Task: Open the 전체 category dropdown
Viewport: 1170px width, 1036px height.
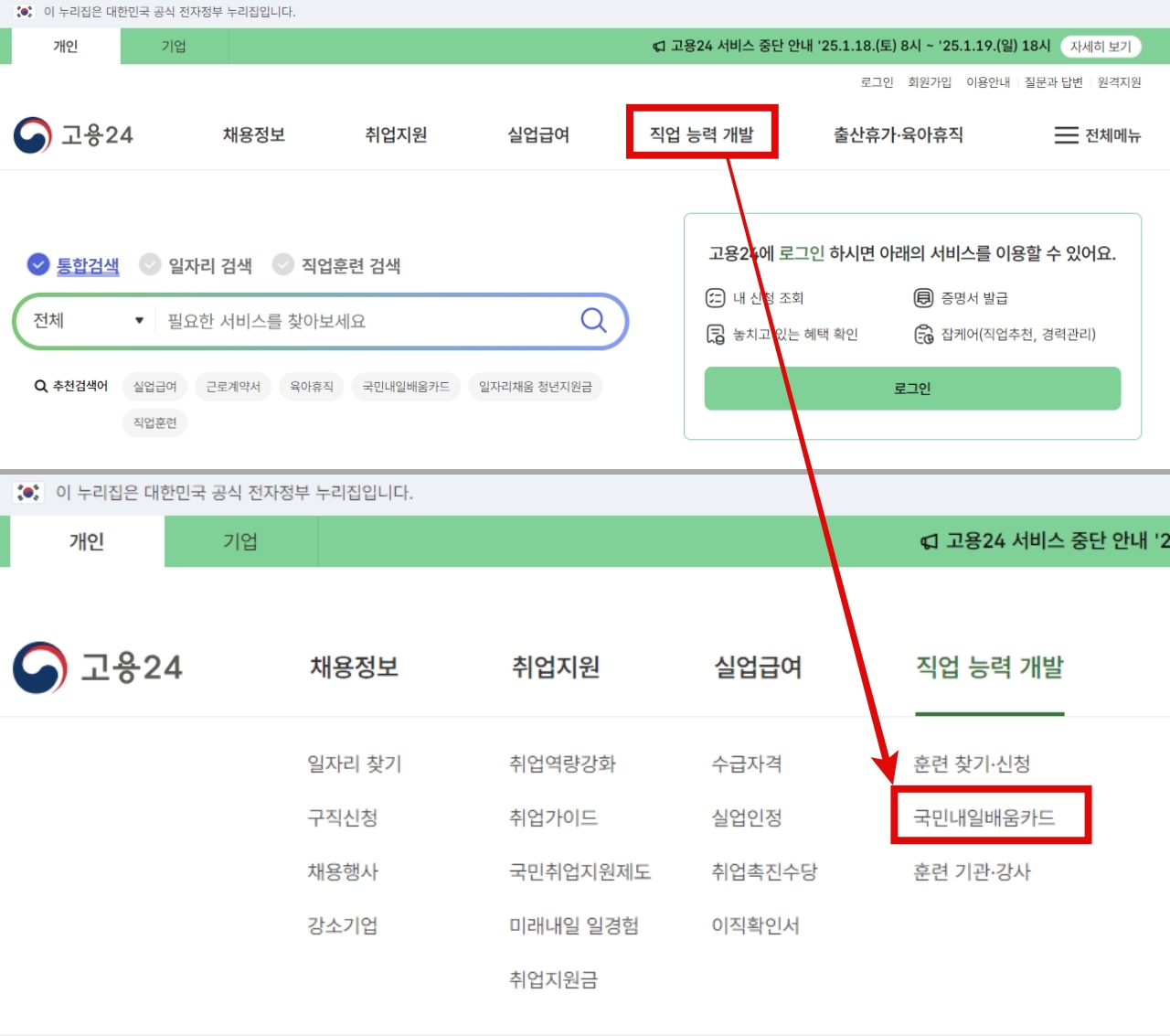Action: tap(88, 321)
